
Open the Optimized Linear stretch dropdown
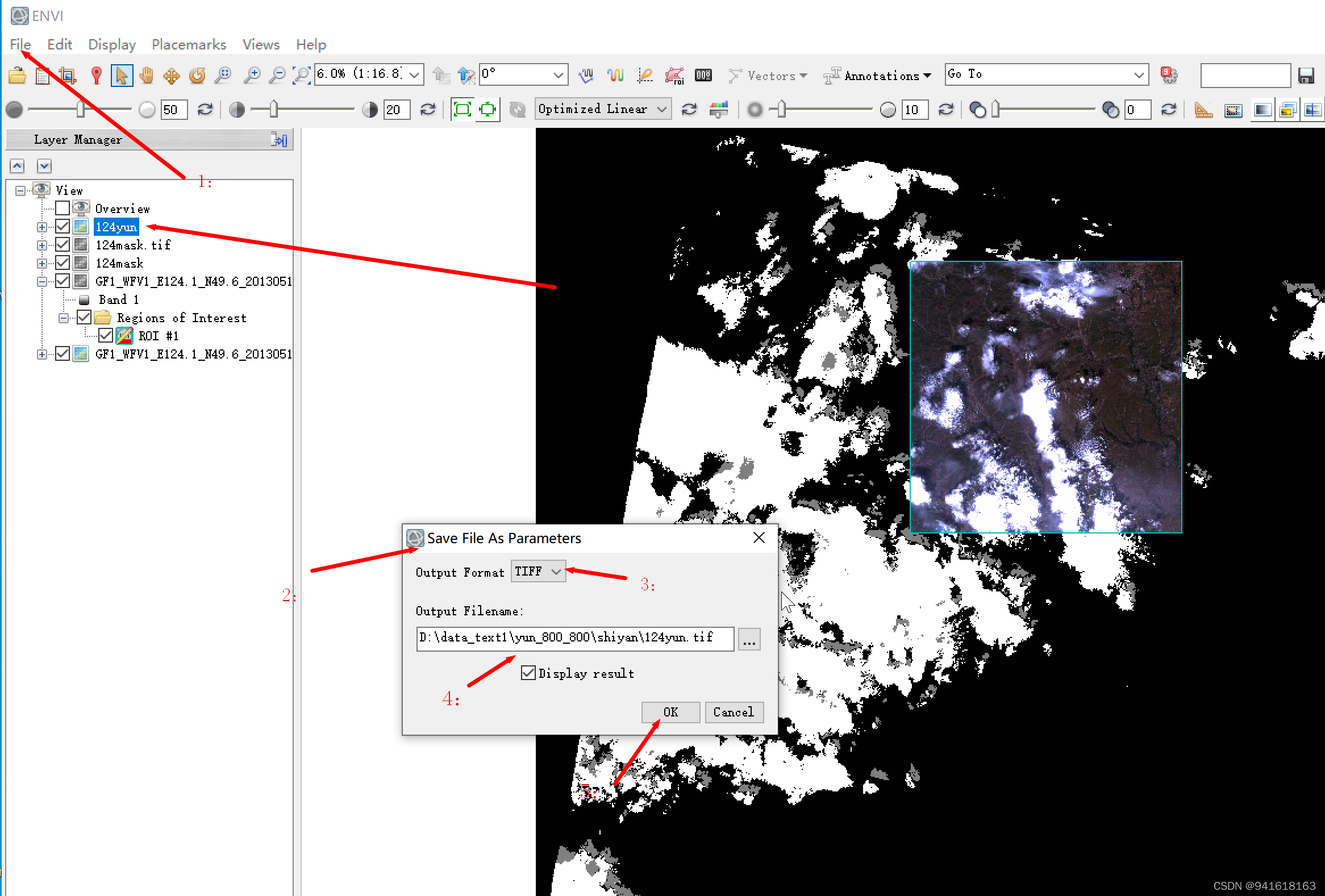[603, 109]
